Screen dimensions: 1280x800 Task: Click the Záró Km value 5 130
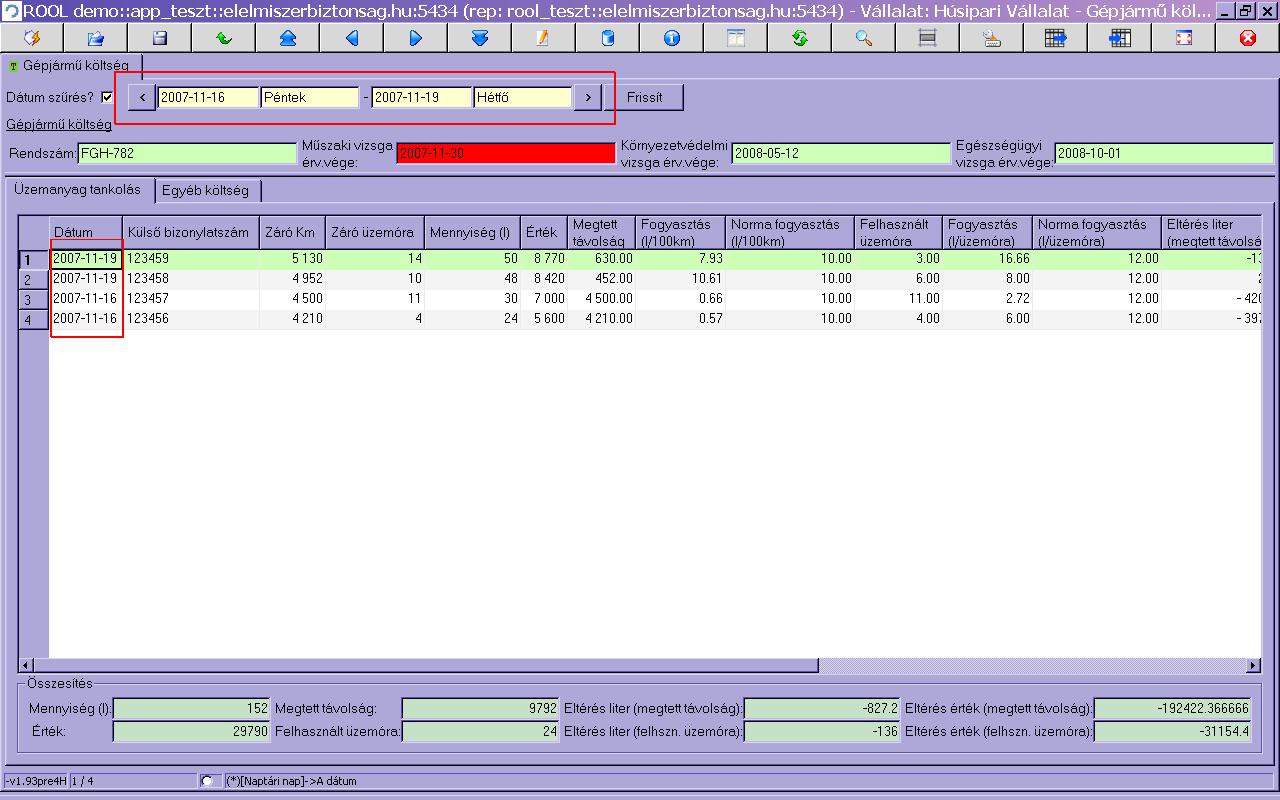point(292,259)
